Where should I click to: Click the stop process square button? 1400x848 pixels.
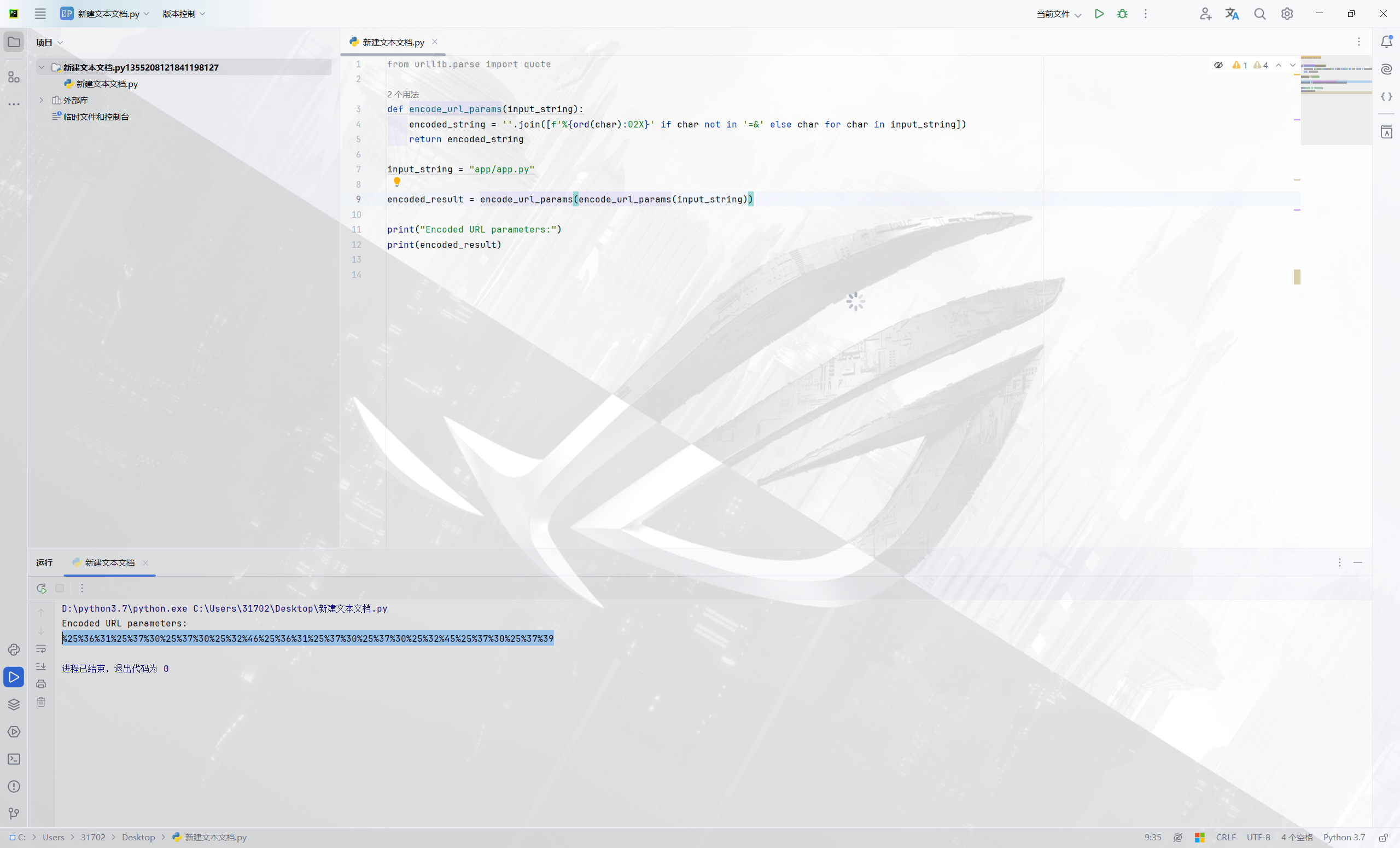coord(60,588)
